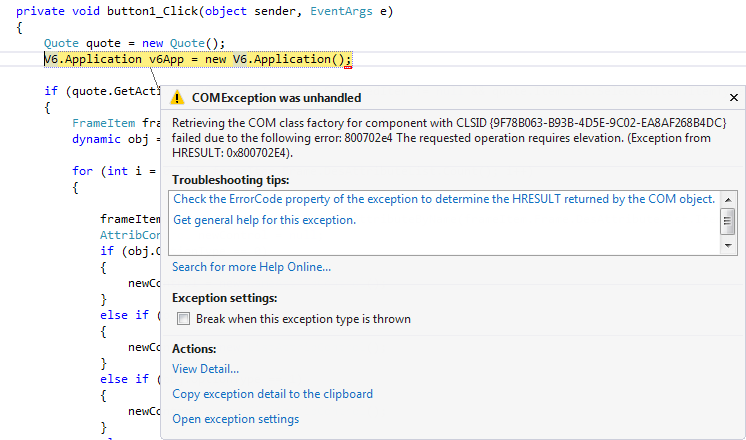Click the AttribCor code line
The height and width of the screenshot is (440, 746).
[130, 235]
